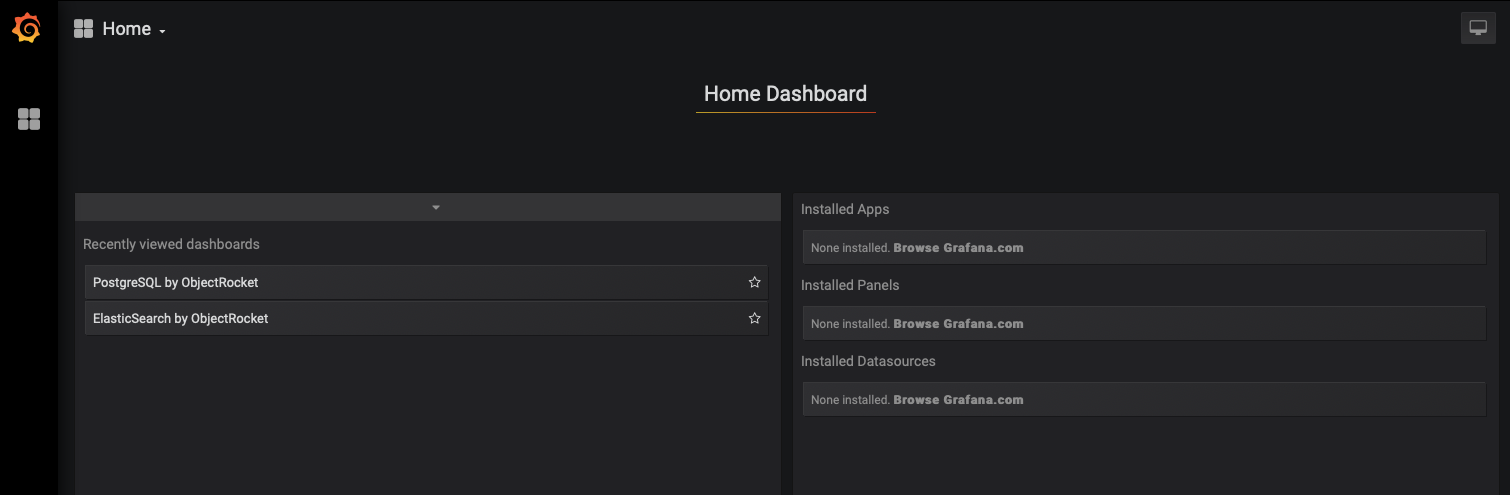This screenshot has height=495, width=1510.
Task: Click the None installed text under Installed Apps
Action: (x=850, y=248)
